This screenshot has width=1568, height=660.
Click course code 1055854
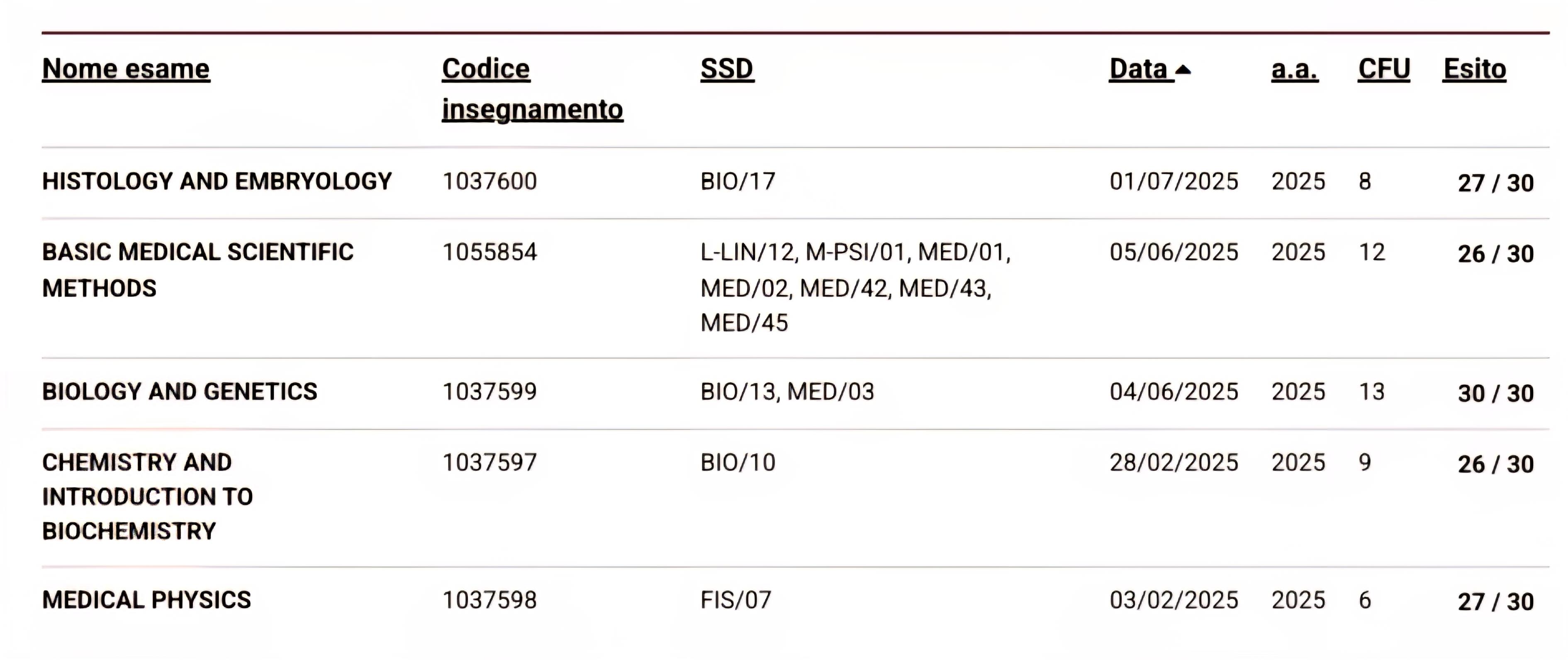pyautogui.click(x=489, y=252)
